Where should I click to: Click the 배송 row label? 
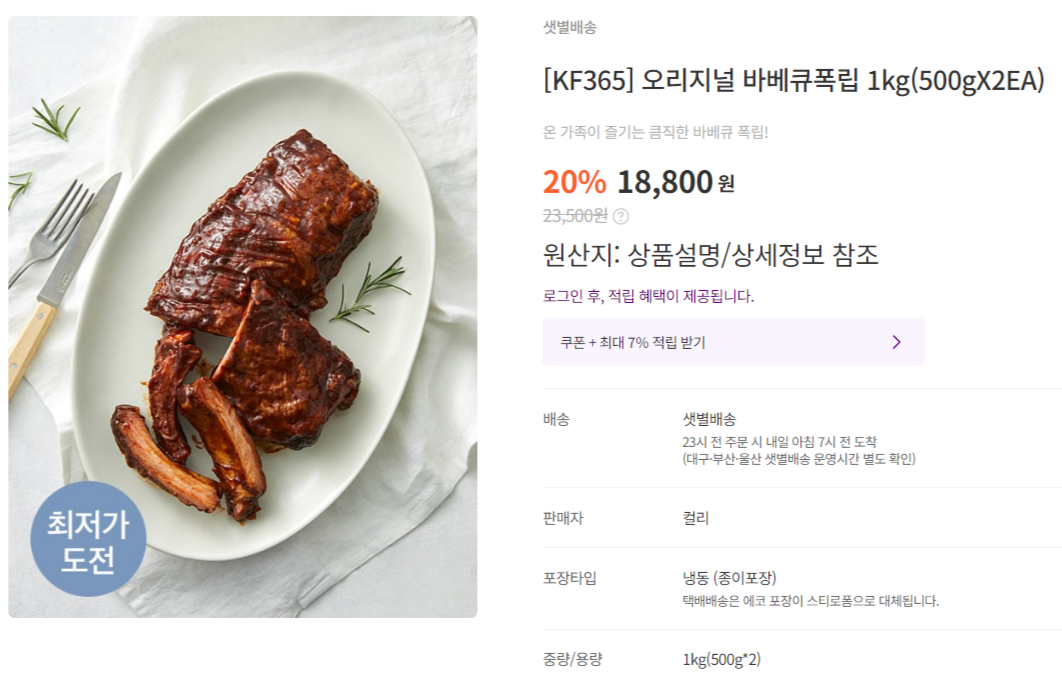557,419
